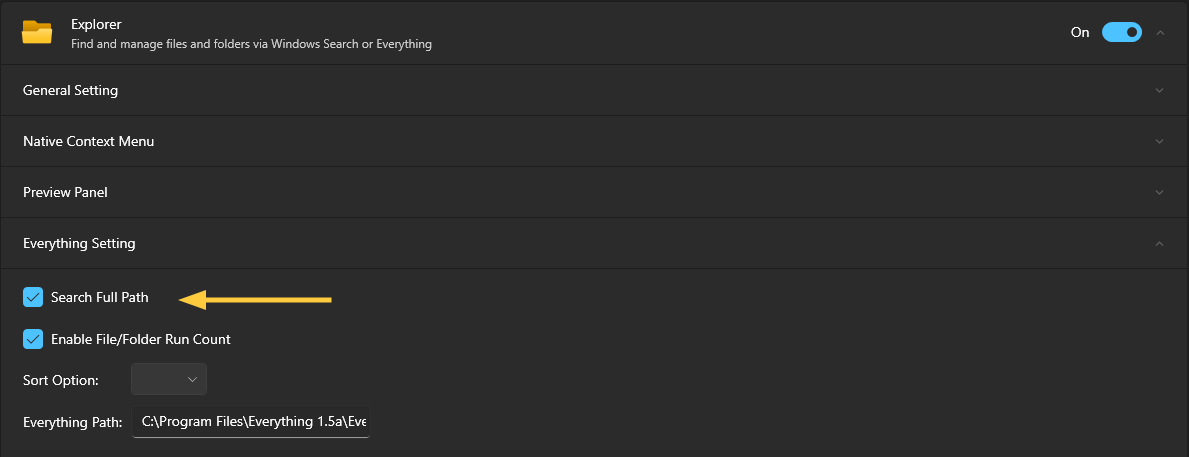This screenshot has height=457, width=1189.
Task: Click the Explorer plugin title text
Action: [x=95, y=23]
